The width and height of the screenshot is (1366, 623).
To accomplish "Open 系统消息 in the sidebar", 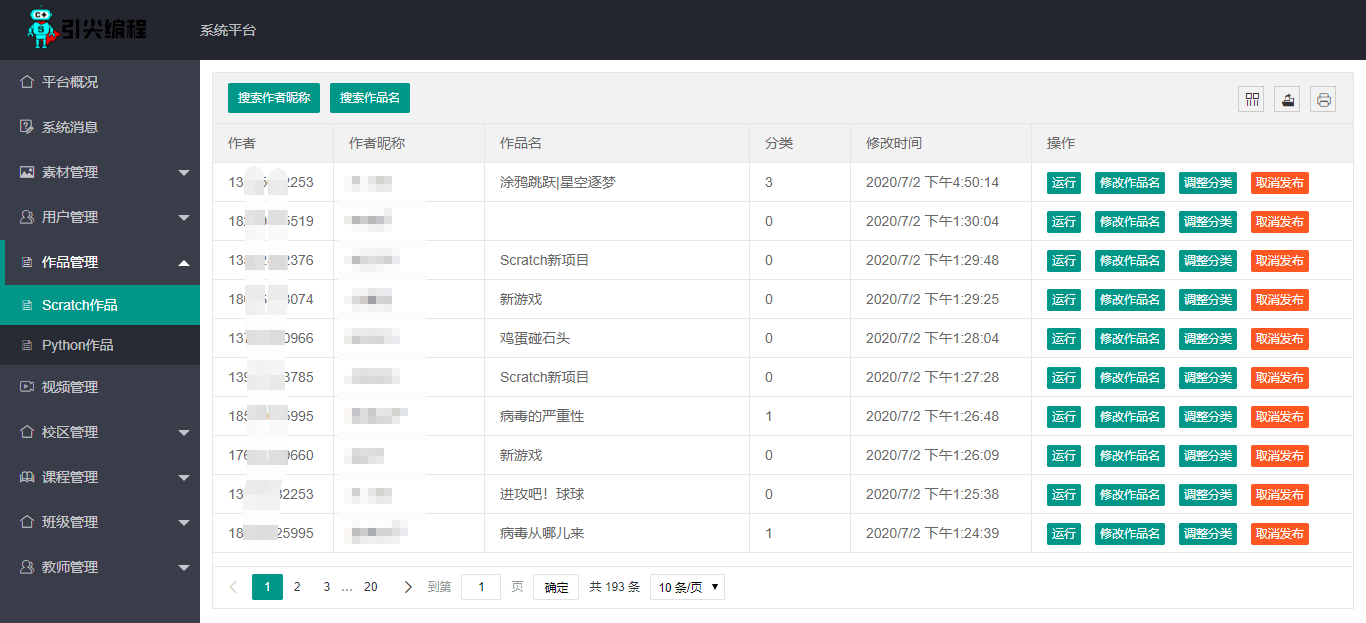I will 70,127.
